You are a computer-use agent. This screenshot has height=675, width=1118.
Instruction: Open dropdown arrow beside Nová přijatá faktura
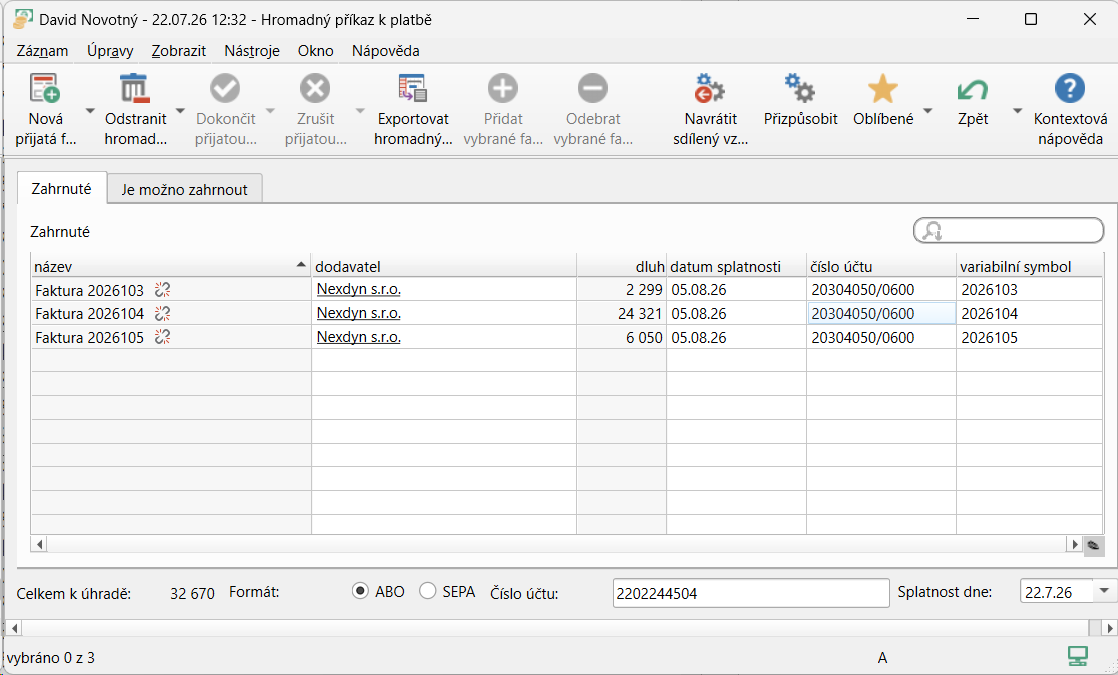coord(90,110)
